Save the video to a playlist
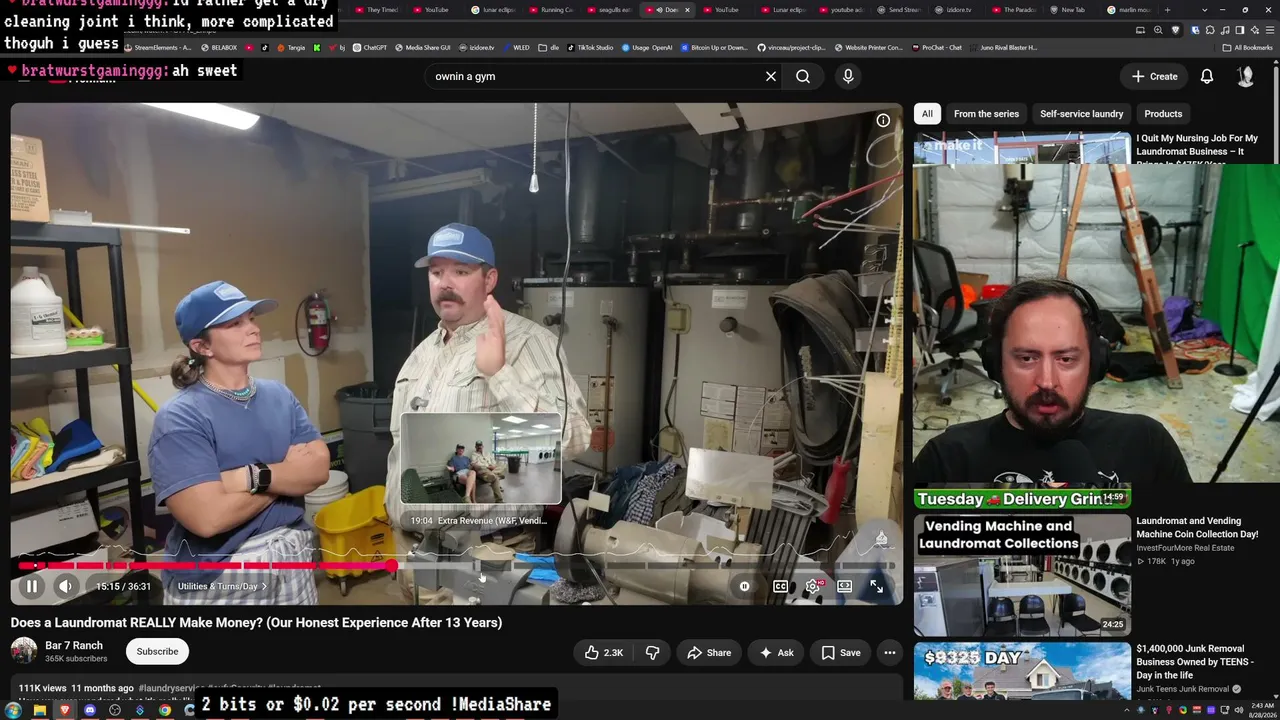This screenshot has height=720, width=1280. (841, 653)
